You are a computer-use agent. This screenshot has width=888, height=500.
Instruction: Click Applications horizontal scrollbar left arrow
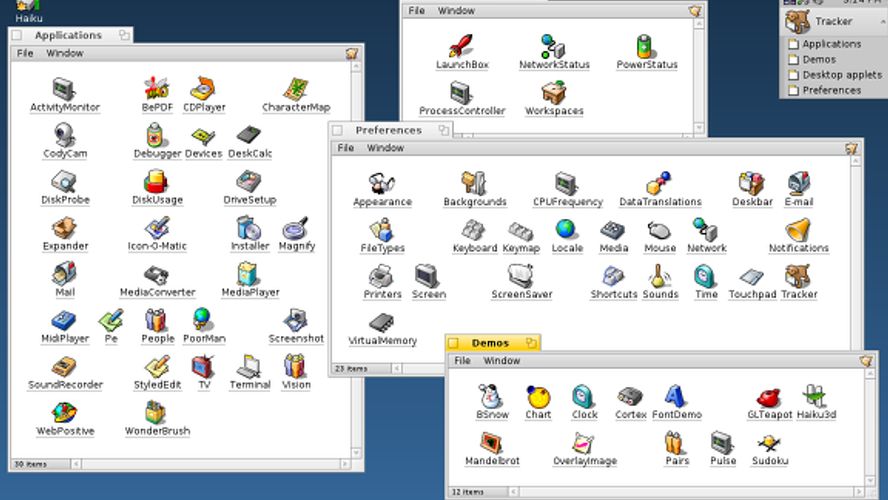pos(76,464)
